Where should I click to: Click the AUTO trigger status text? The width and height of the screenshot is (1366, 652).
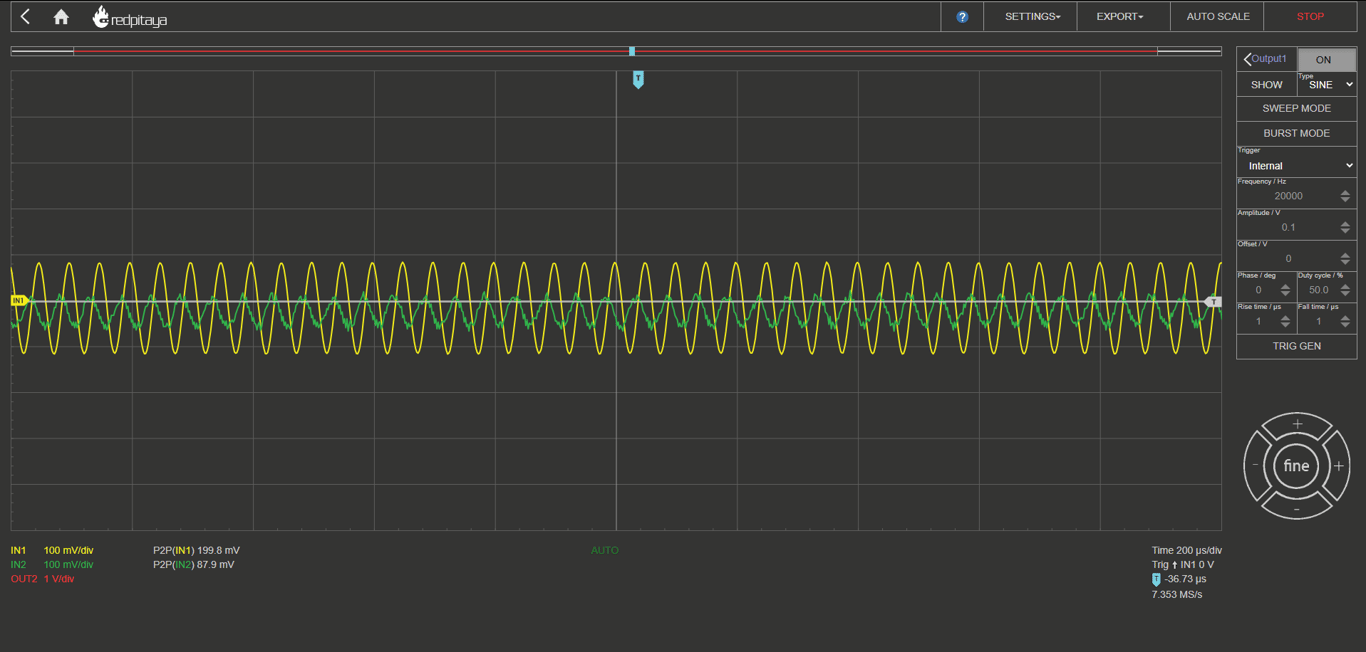(605, 550)
